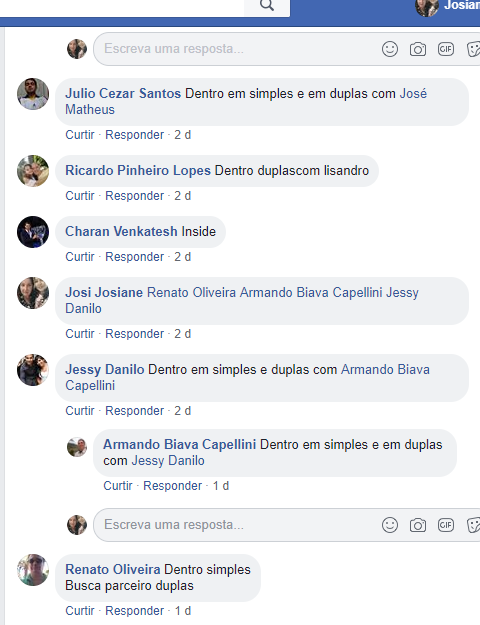The height and width of the screenshot is (625, 480).
Task: Open José Matheus tagged profile link
Action: pos(246,101)
